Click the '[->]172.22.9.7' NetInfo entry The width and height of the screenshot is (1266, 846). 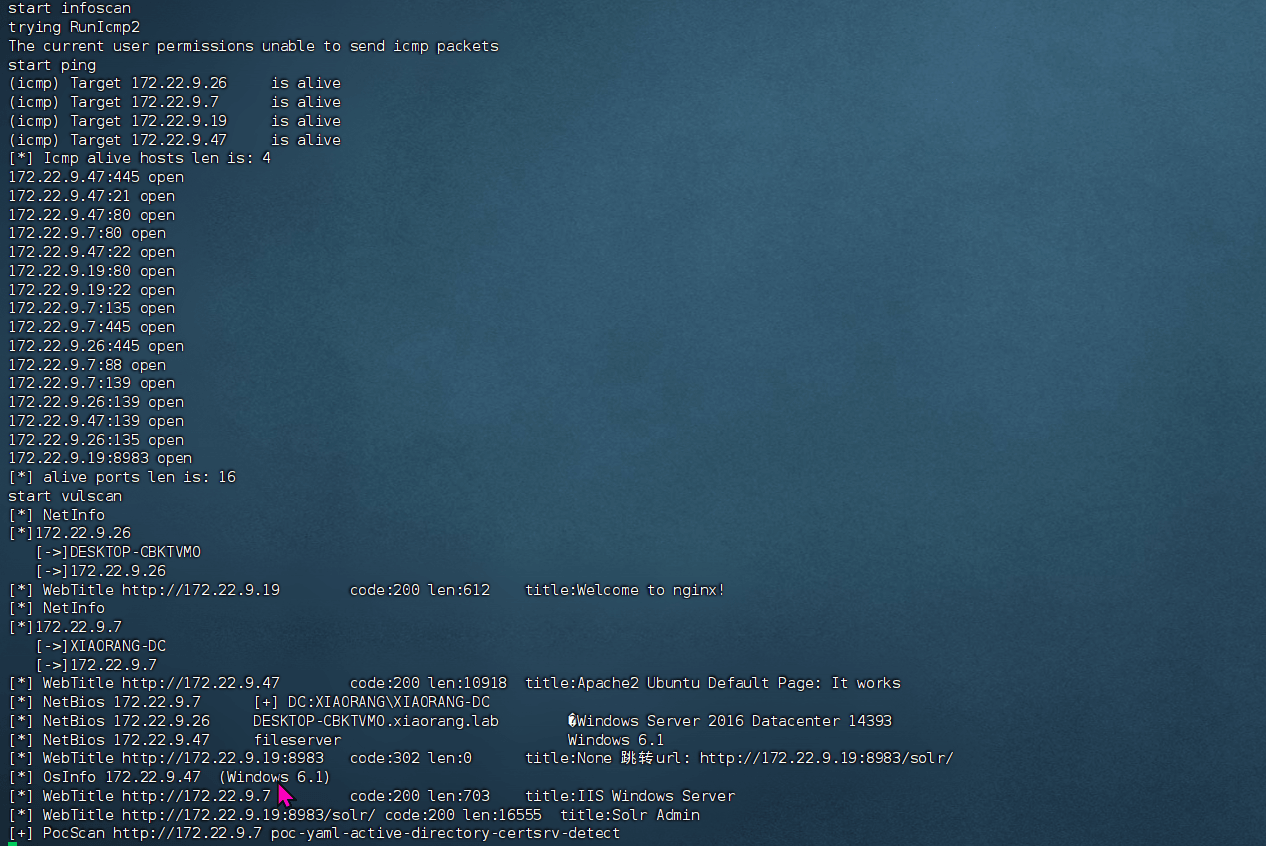tap(96, 665)
